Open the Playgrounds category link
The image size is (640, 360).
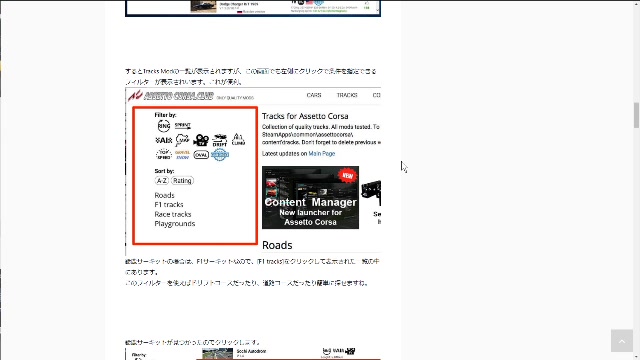[175, 224]
